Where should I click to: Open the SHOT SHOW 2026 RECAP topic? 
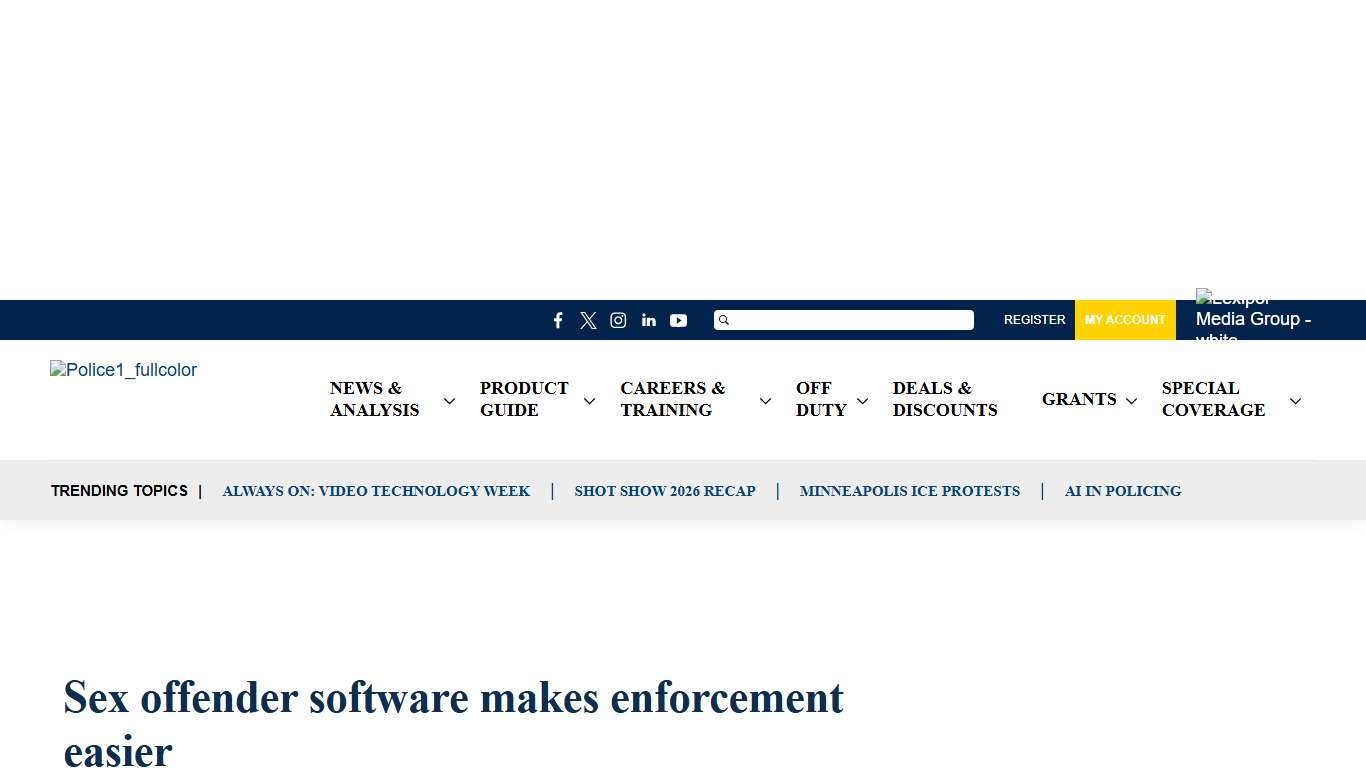click(x=665, y=491)
